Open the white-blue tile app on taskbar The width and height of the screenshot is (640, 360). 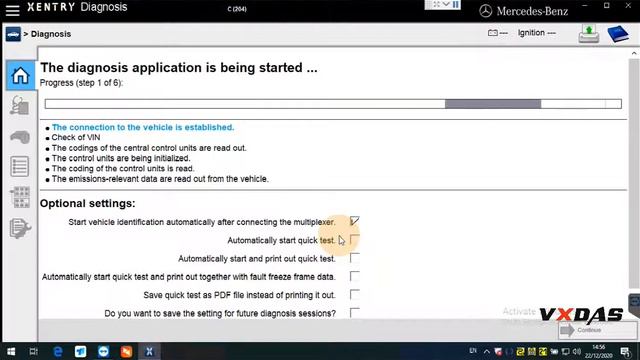pos(80,351)
